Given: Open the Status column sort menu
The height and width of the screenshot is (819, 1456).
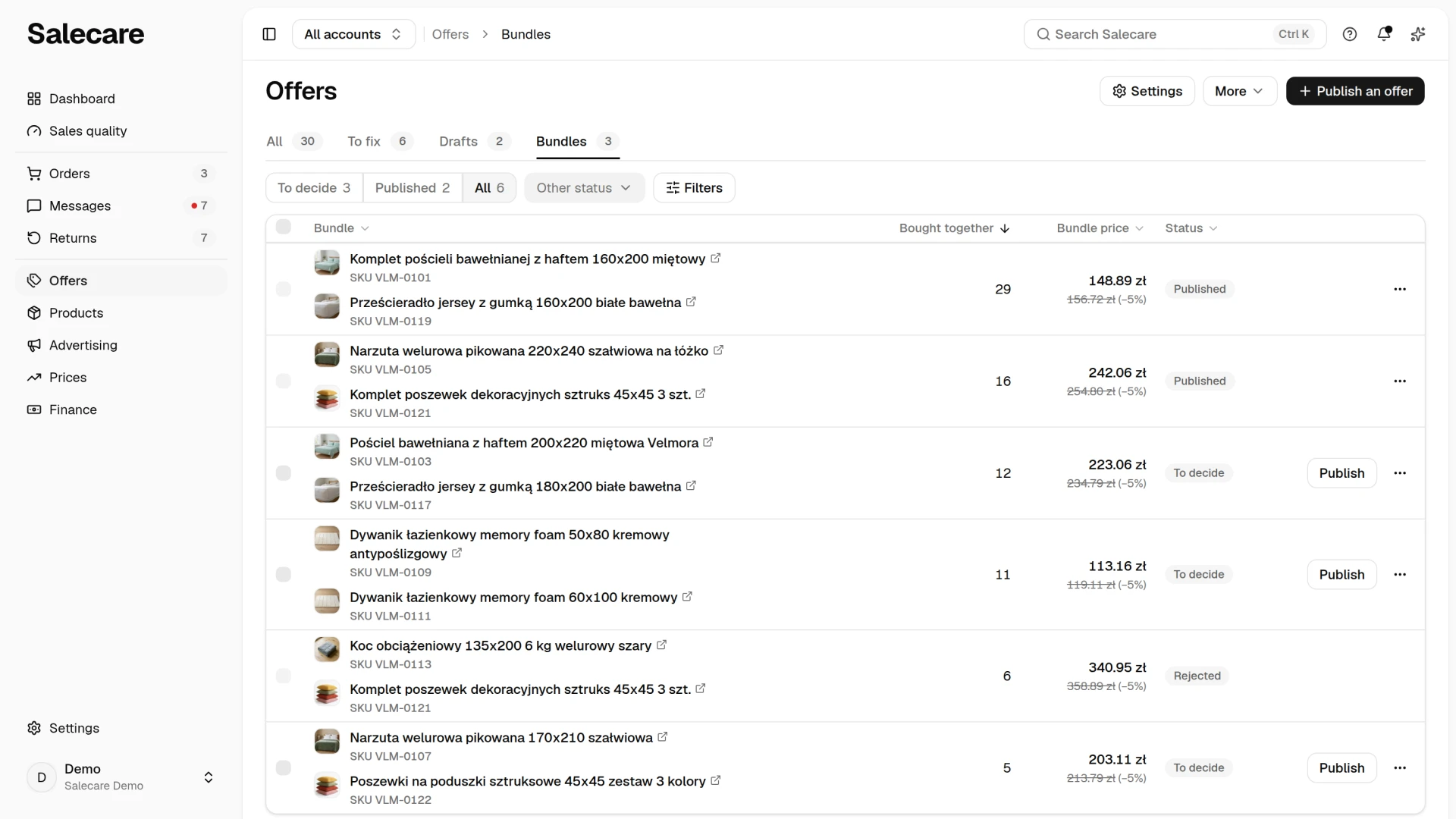Looking at the screenshot, I should coord(1191,228).
